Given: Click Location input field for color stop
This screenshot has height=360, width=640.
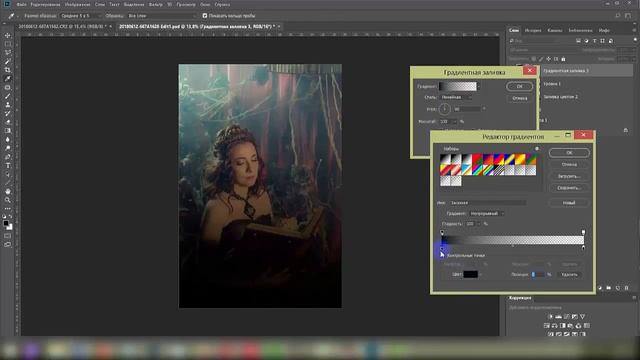Looking at the screenshot, I should tap(538, 275).
